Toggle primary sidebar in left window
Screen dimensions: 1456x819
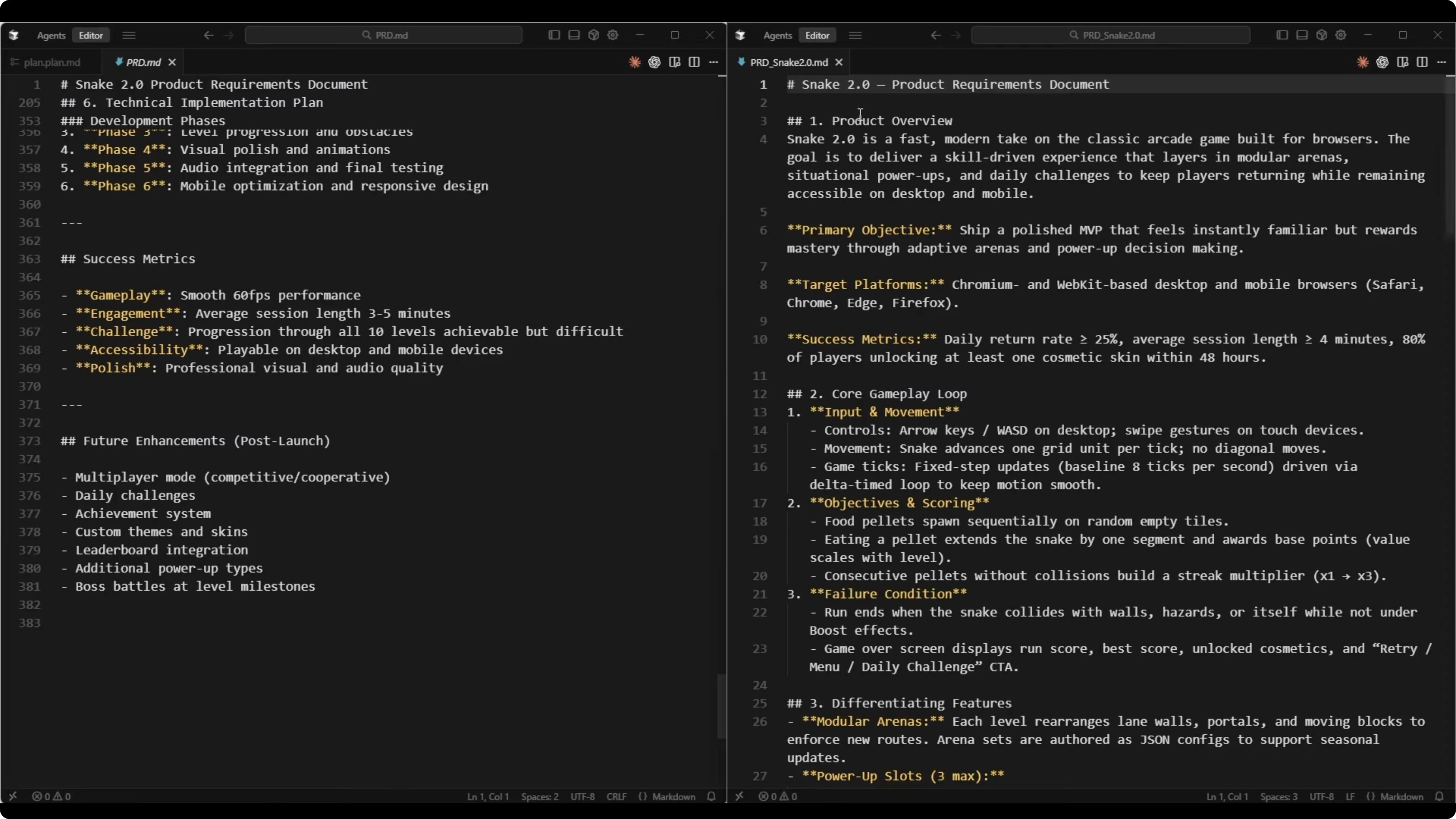tap(554, 35)
